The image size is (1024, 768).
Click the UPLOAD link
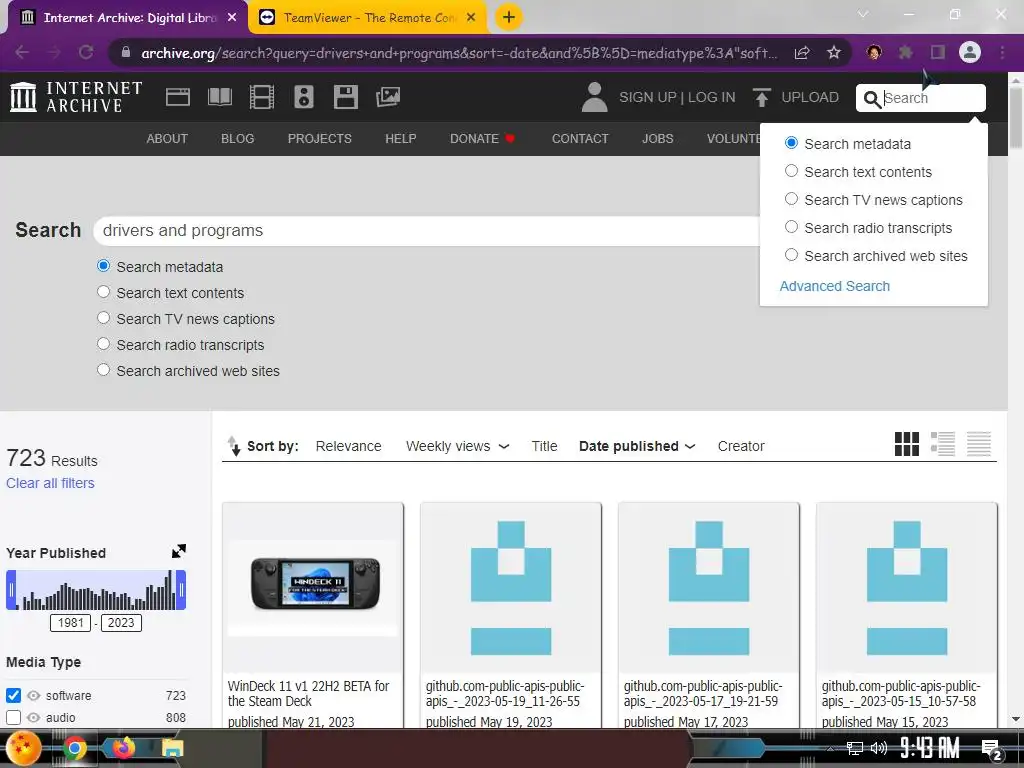tap(810, 97)
